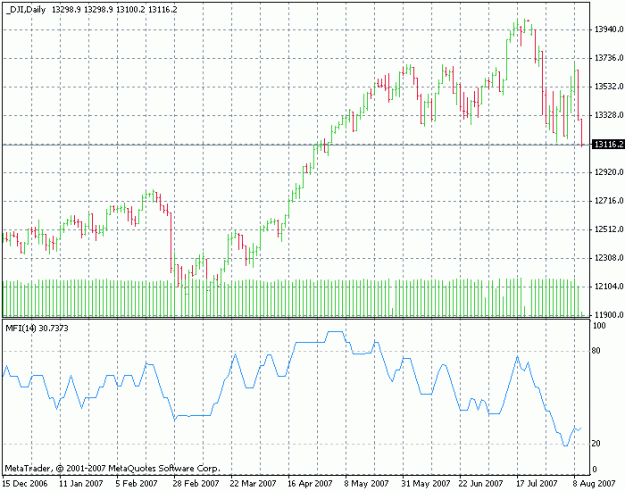
Task: Click the 12920.0 price axis label
Action: point(609,172)
